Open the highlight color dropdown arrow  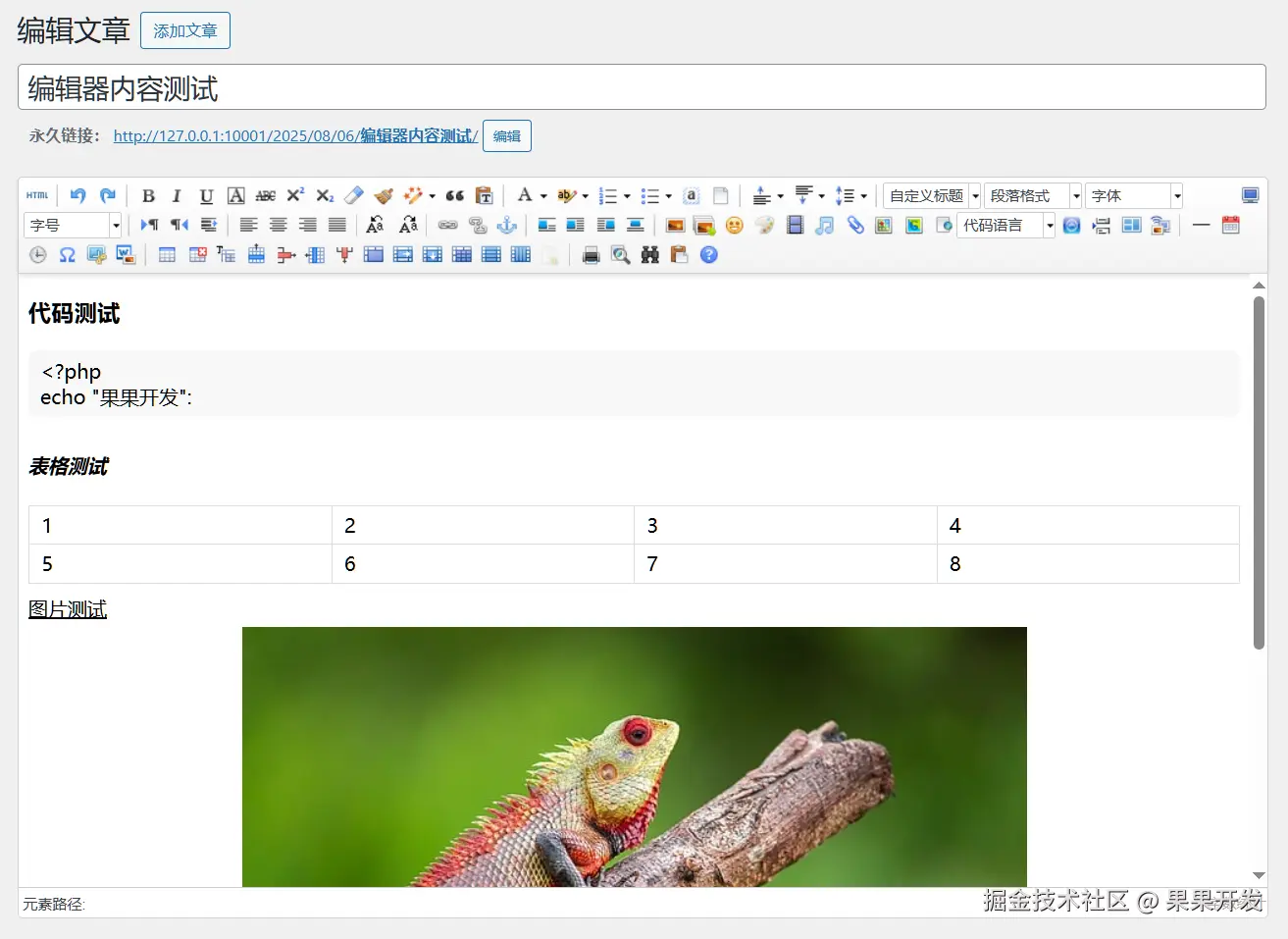(x=586, y=196)
